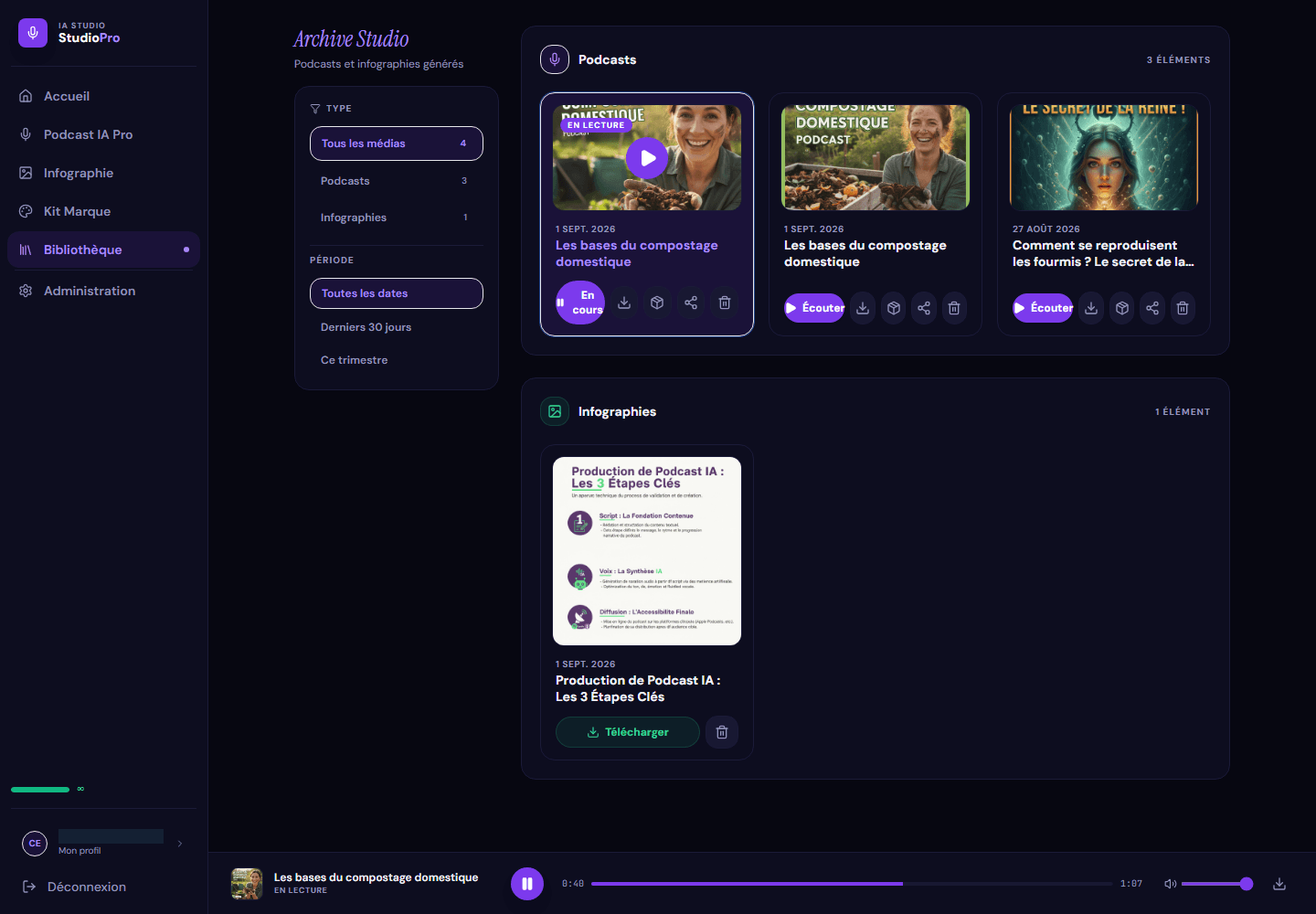Download the compostage podcast beside its Écouter button
The height and width of the screenshot is (914, 1316).
coord(863,308)
